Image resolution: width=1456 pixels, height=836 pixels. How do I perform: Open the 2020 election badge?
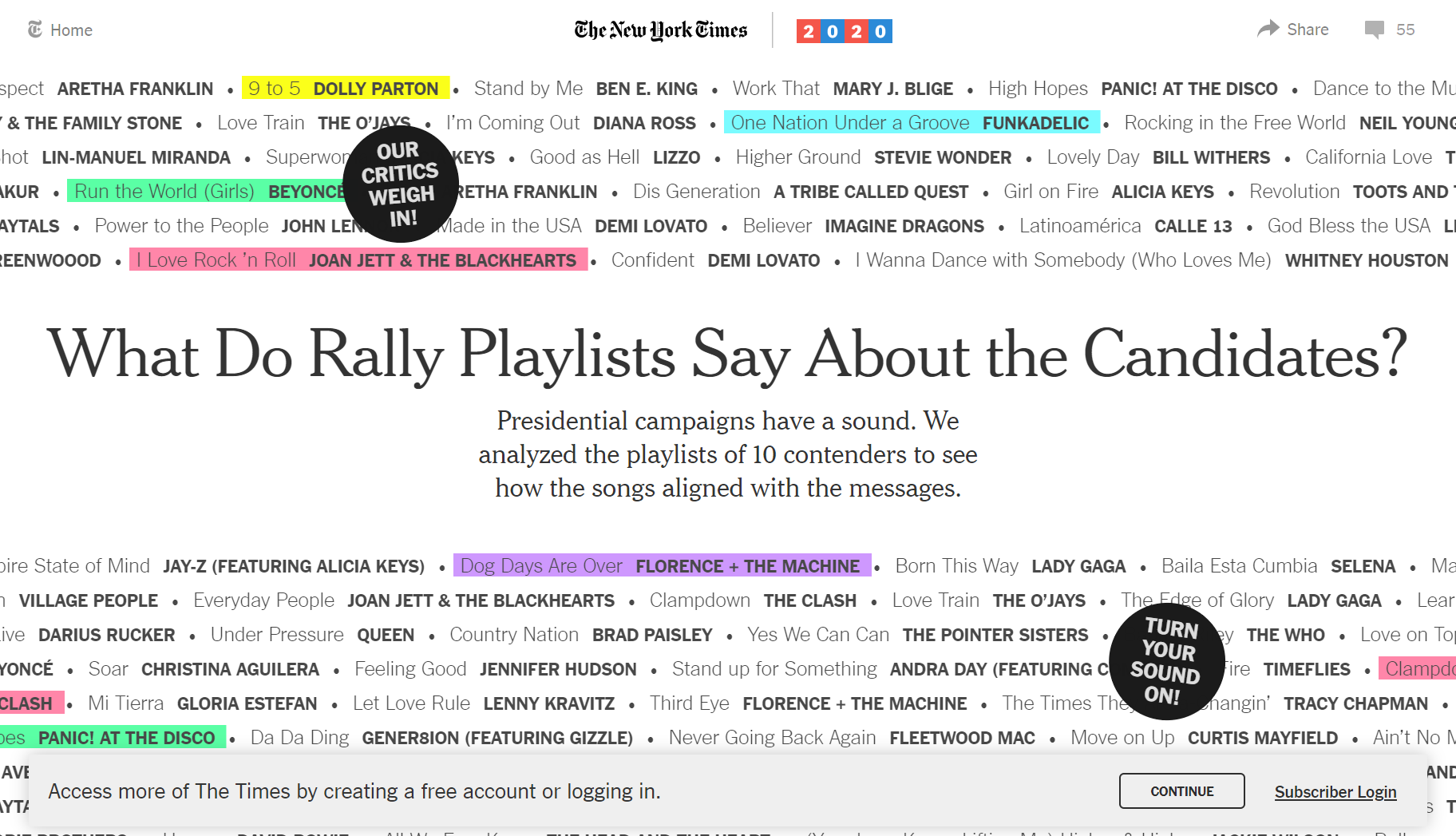pos(845,31)
